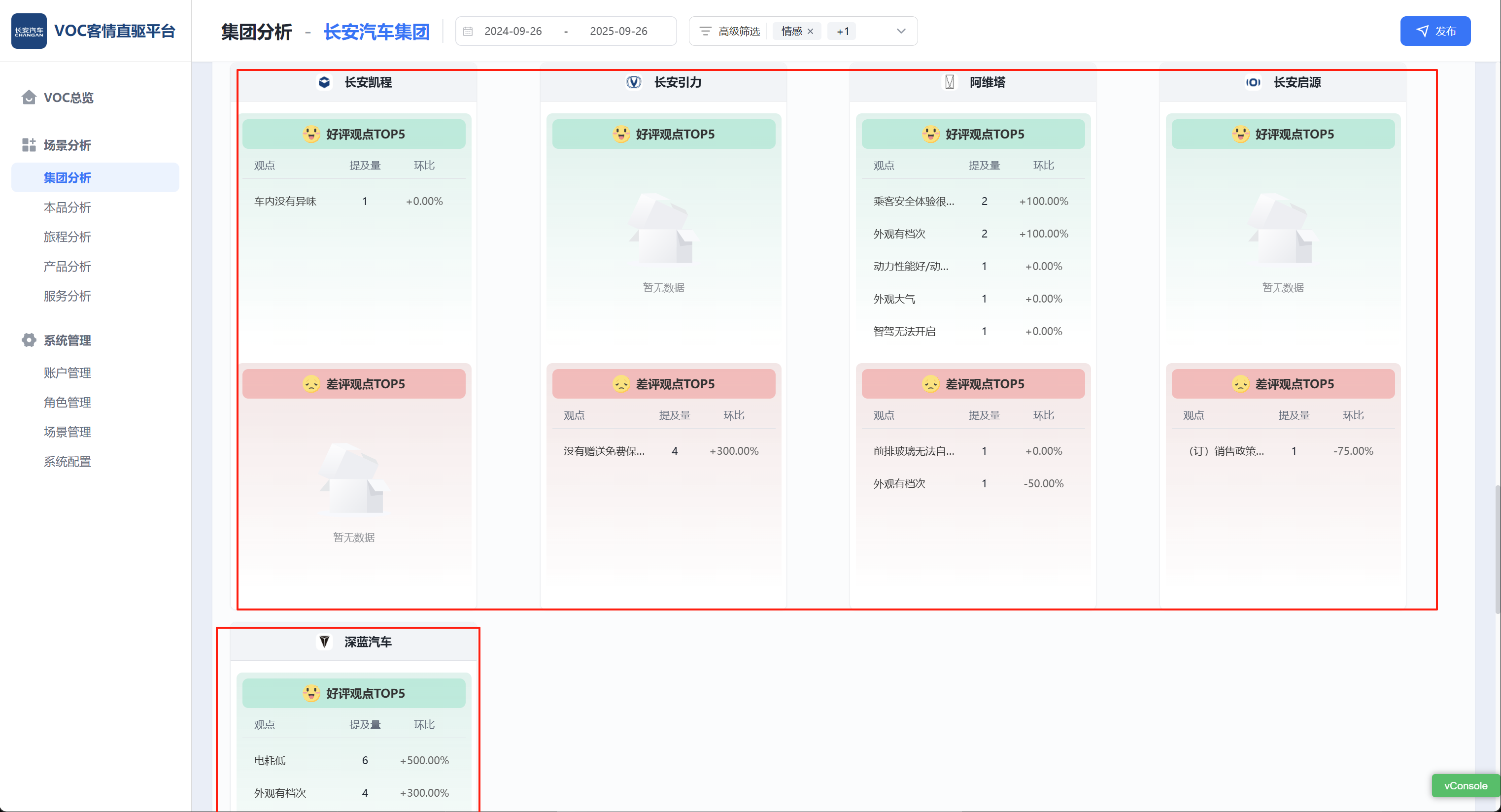Click the 深蓝汽车 brand logo
The width and height of the screenshot is (1501, 812).
[x=325, y=642]
